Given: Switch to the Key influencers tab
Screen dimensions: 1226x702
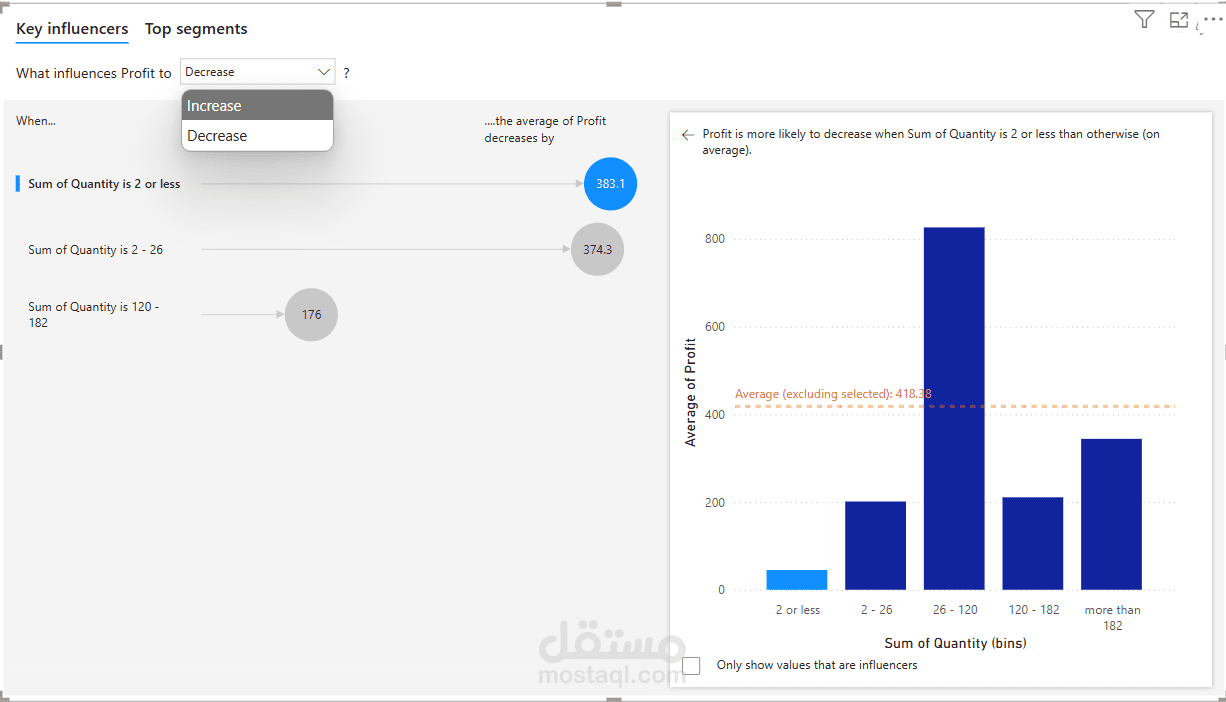Looking at the screenshot, I should (x=72, y=29).
